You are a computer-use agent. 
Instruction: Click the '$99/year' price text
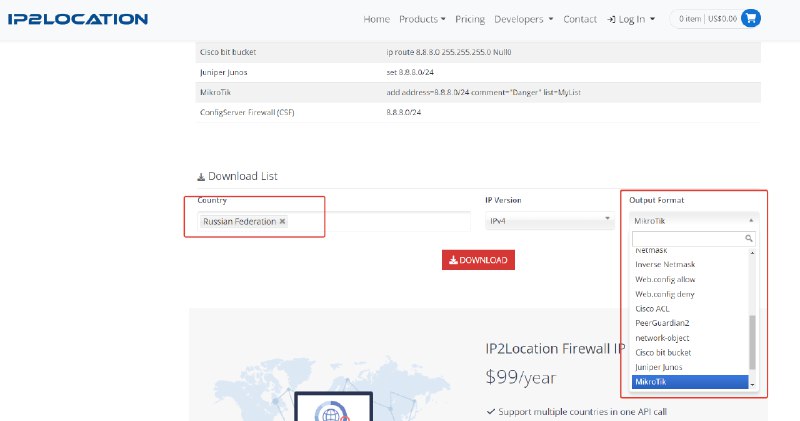[x=520, y=377]
